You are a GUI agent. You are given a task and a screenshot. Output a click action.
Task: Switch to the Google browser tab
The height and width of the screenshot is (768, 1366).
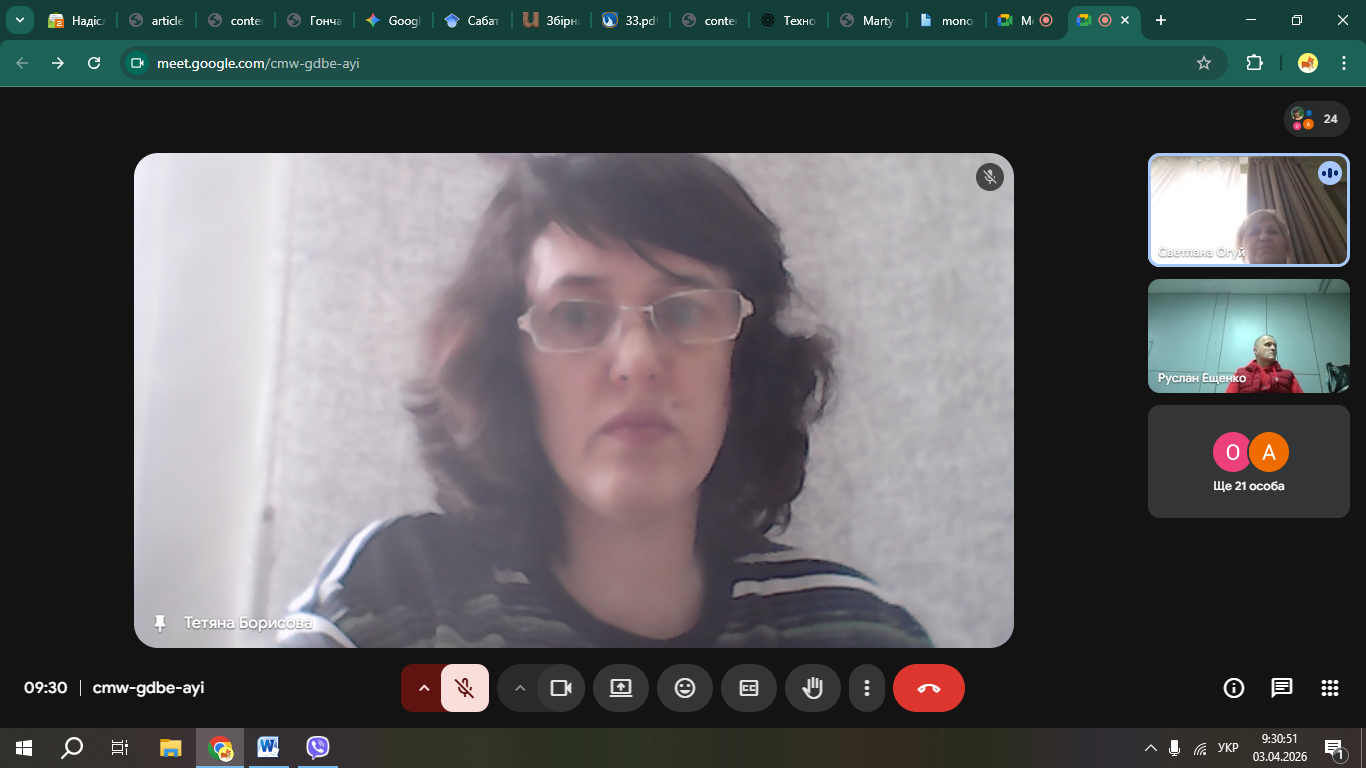393,20
